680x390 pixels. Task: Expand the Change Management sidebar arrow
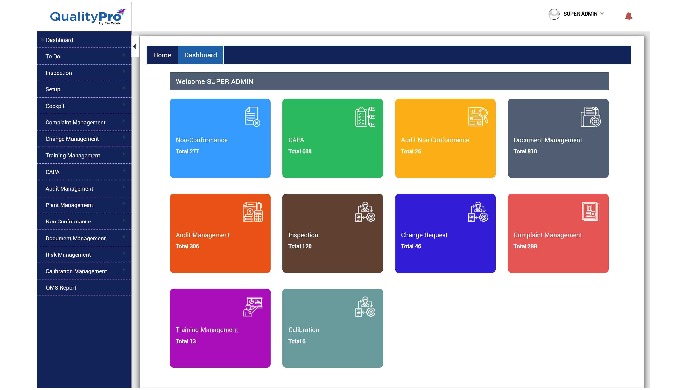(124, 138)
